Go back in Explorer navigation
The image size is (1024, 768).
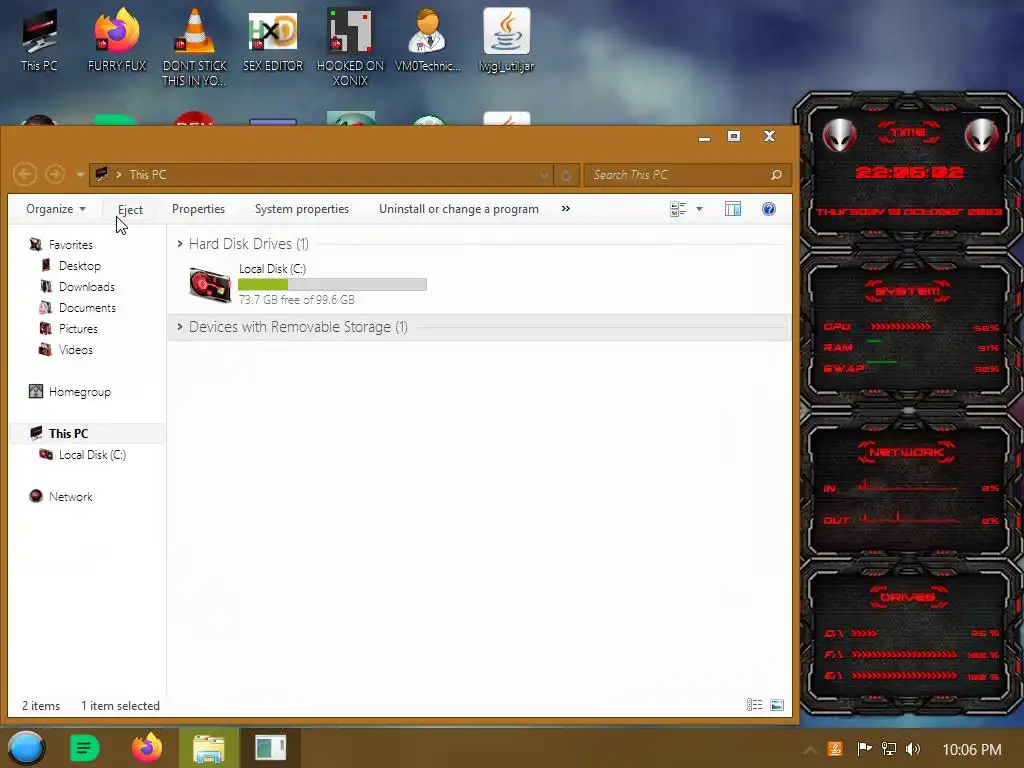coord(25,174)
